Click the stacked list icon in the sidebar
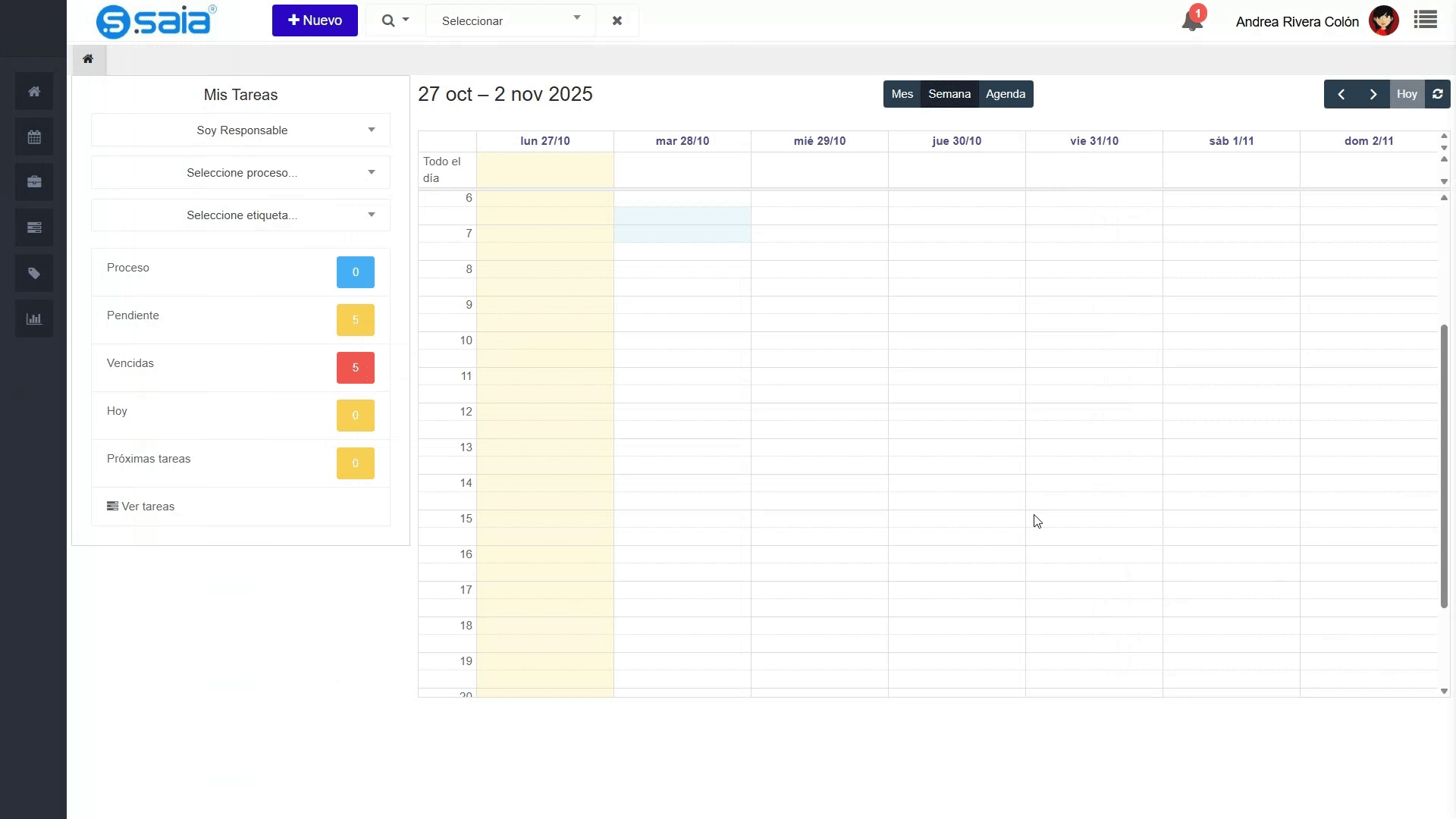This screenshot has height=819, width=1456. (34, 227)
